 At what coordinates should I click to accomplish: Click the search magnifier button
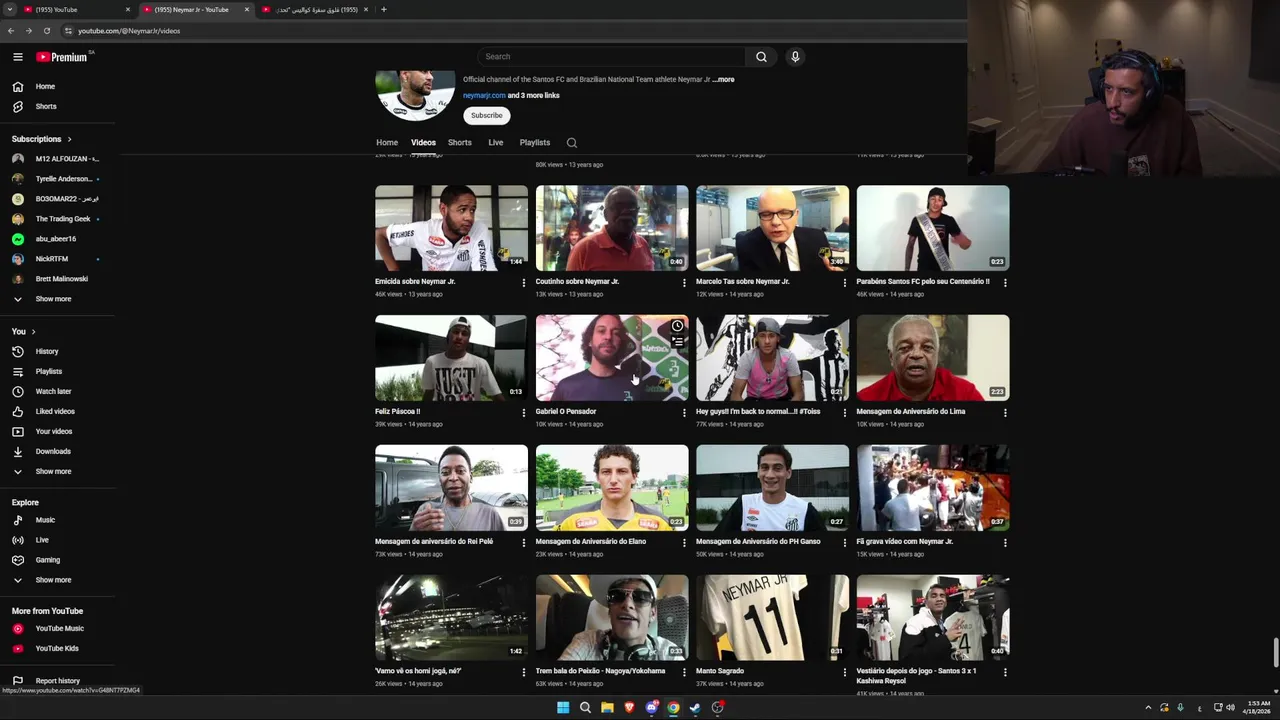(761, 57)
